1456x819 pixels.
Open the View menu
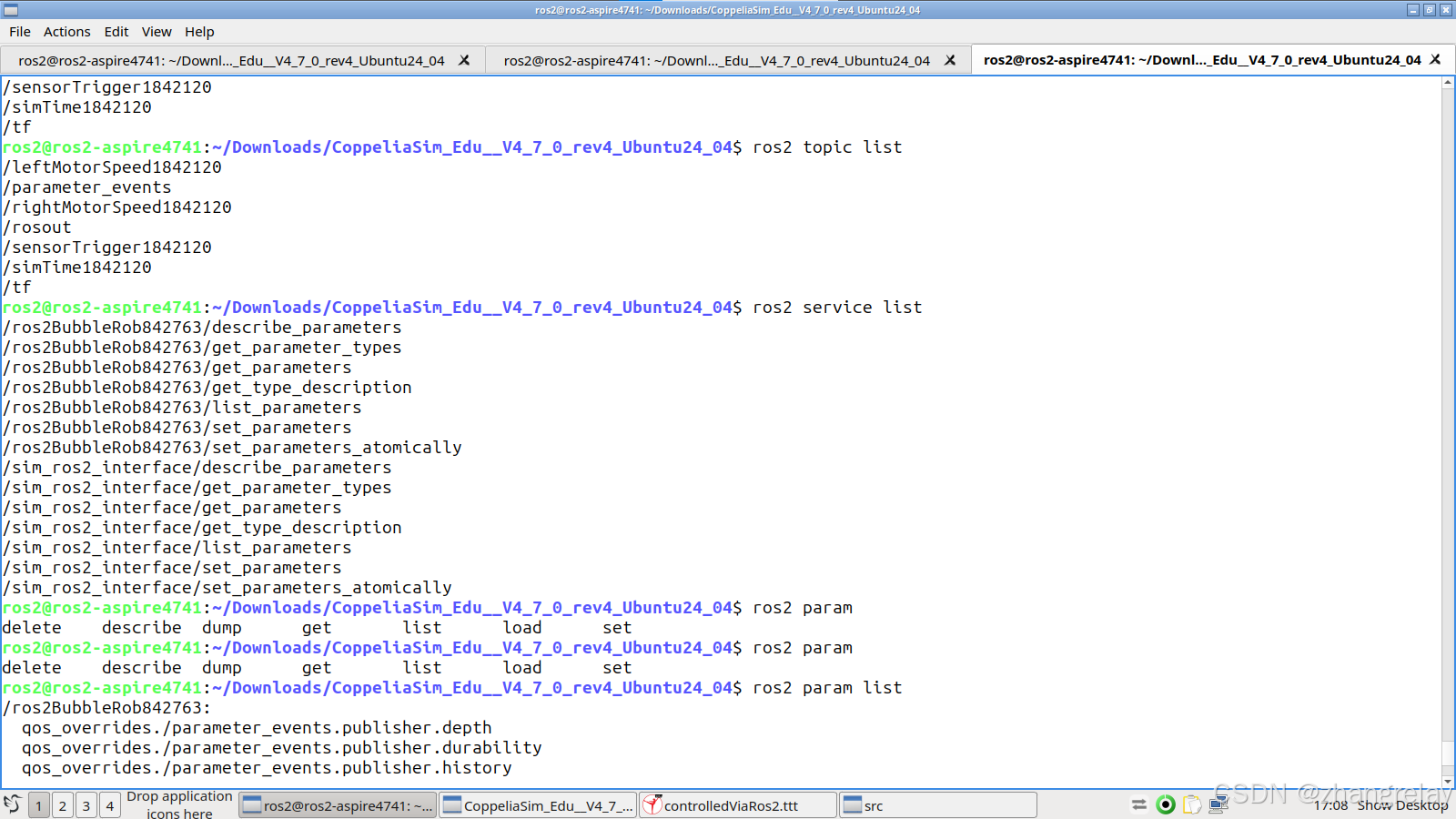(157, 31)
